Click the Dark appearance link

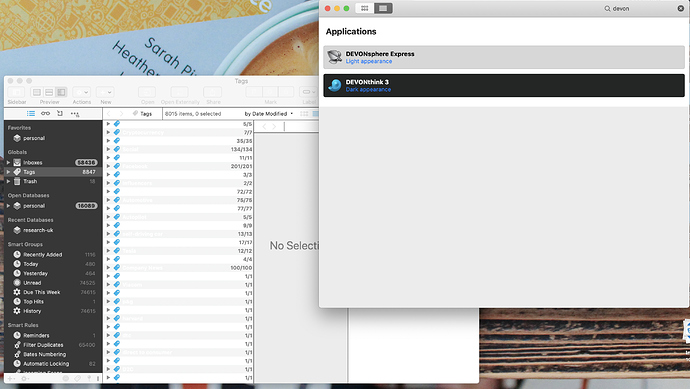point(368,89)
